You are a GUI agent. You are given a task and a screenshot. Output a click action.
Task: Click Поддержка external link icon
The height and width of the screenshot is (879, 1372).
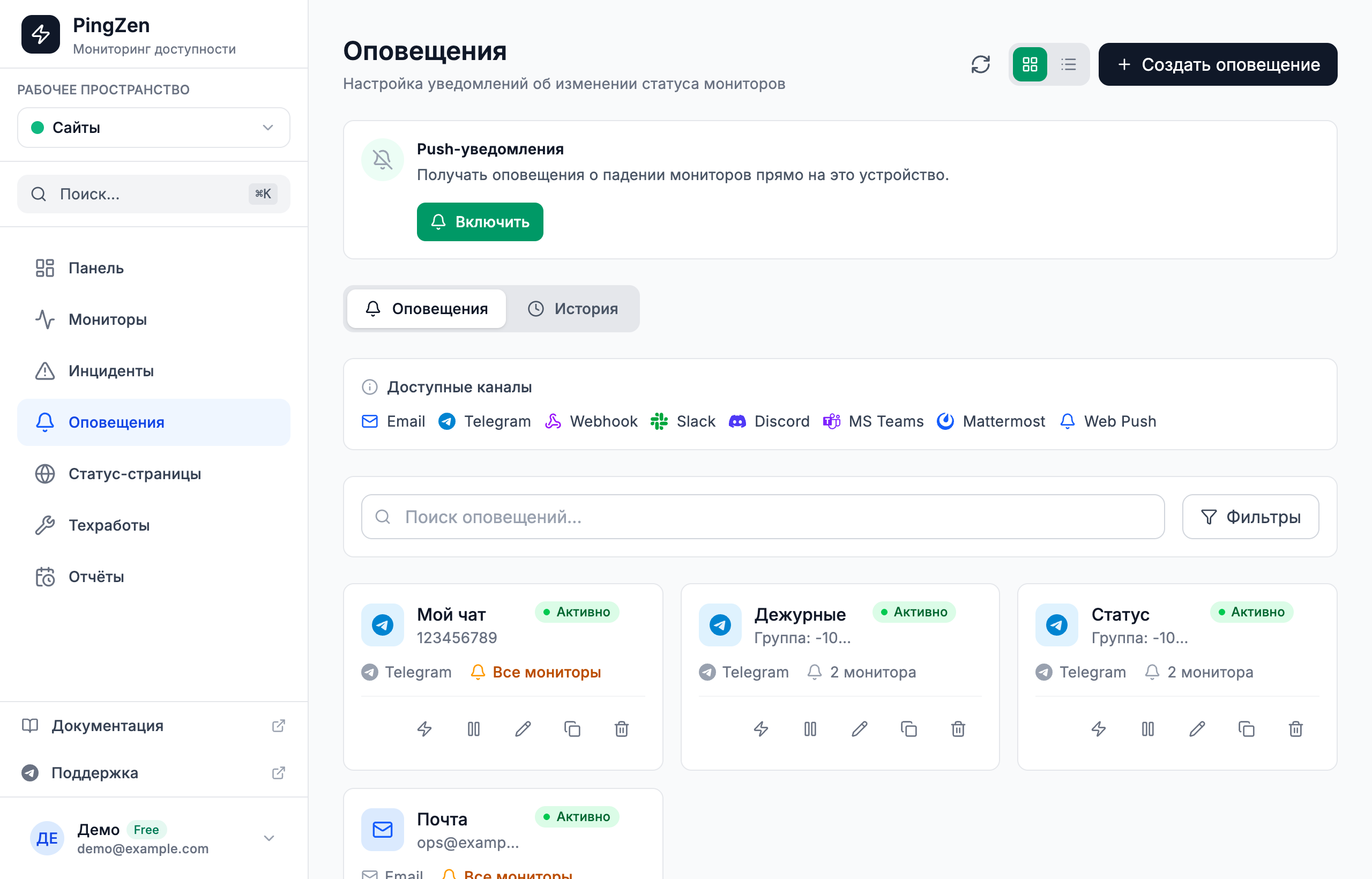279,773
